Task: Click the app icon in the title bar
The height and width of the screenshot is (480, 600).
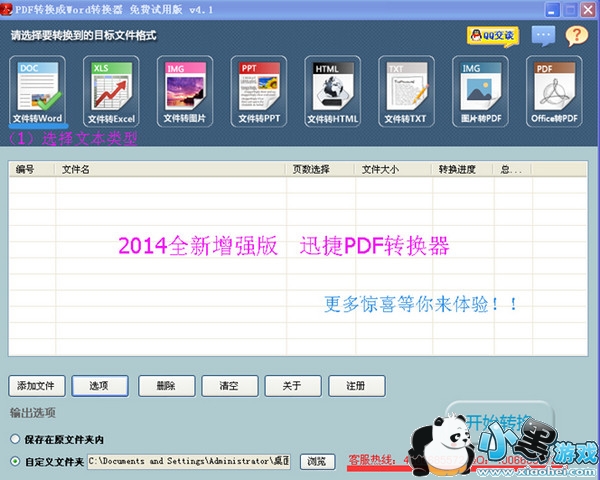Action: [x=6, y=9]
